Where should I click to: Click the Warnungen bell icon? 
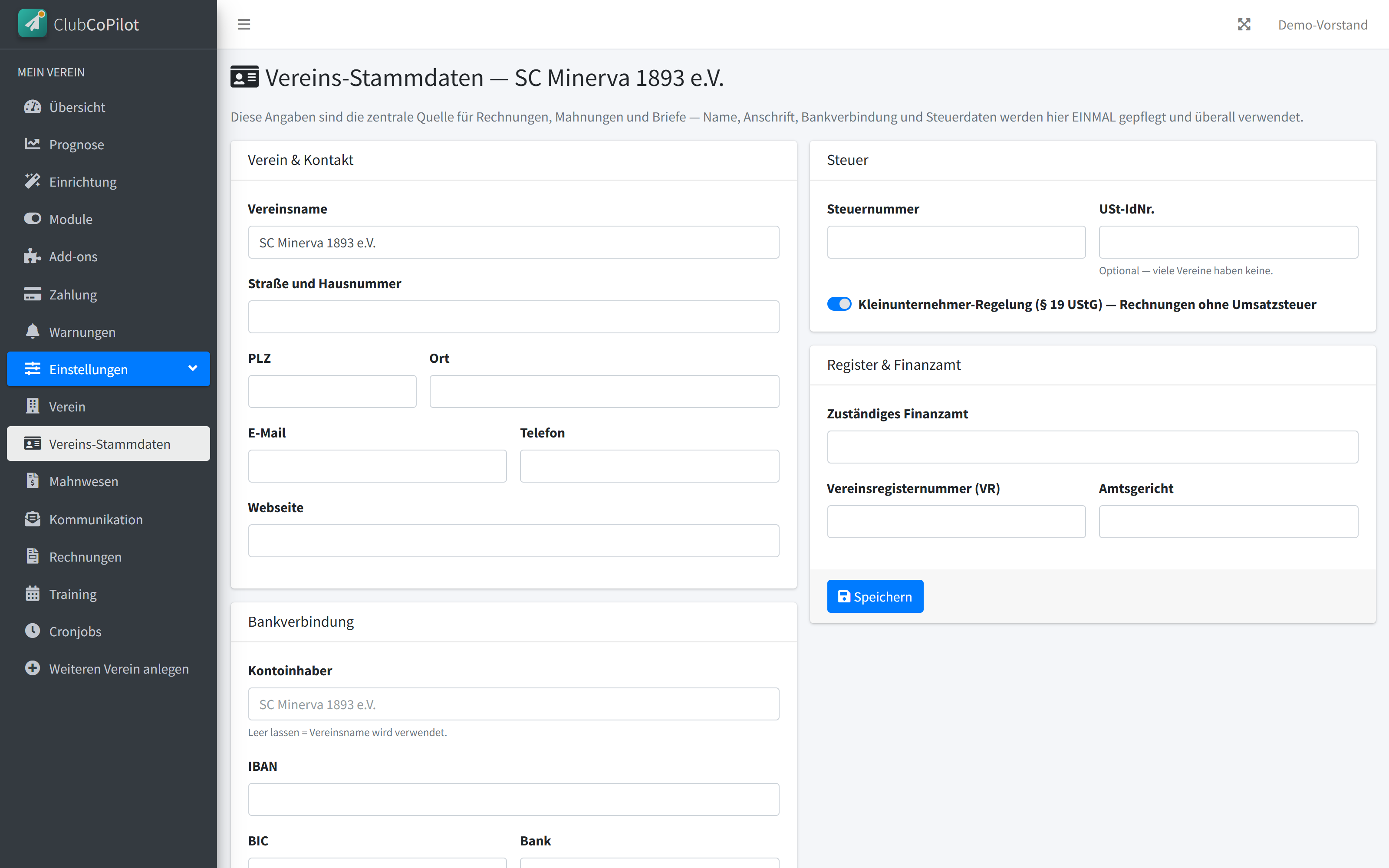tap(33, 331)
